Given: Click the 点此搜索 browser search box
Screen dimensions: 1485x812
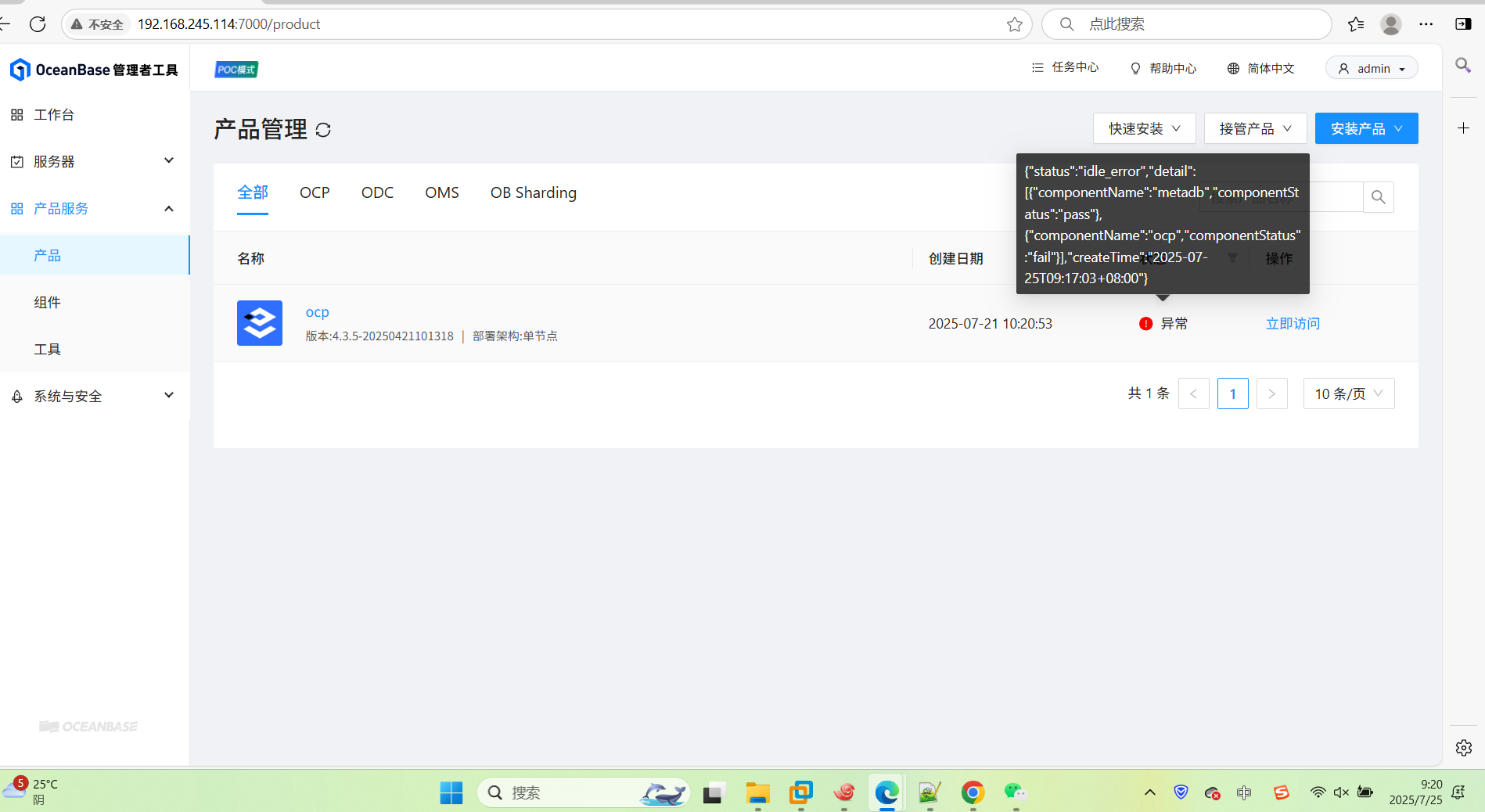Looking at the screenshot, I should pyautogui.click(x=1185, y=24).
